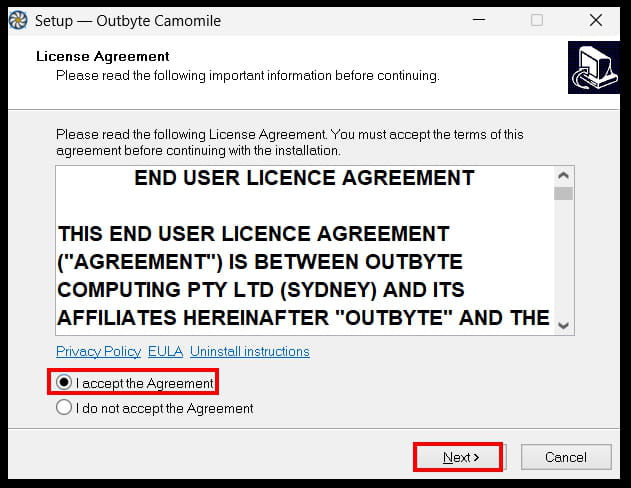Viewport: 631px width, 488px height.
Task: Click "AFFILIATES HEREINAFTER" line in license
Action: (x=303, y=318)
